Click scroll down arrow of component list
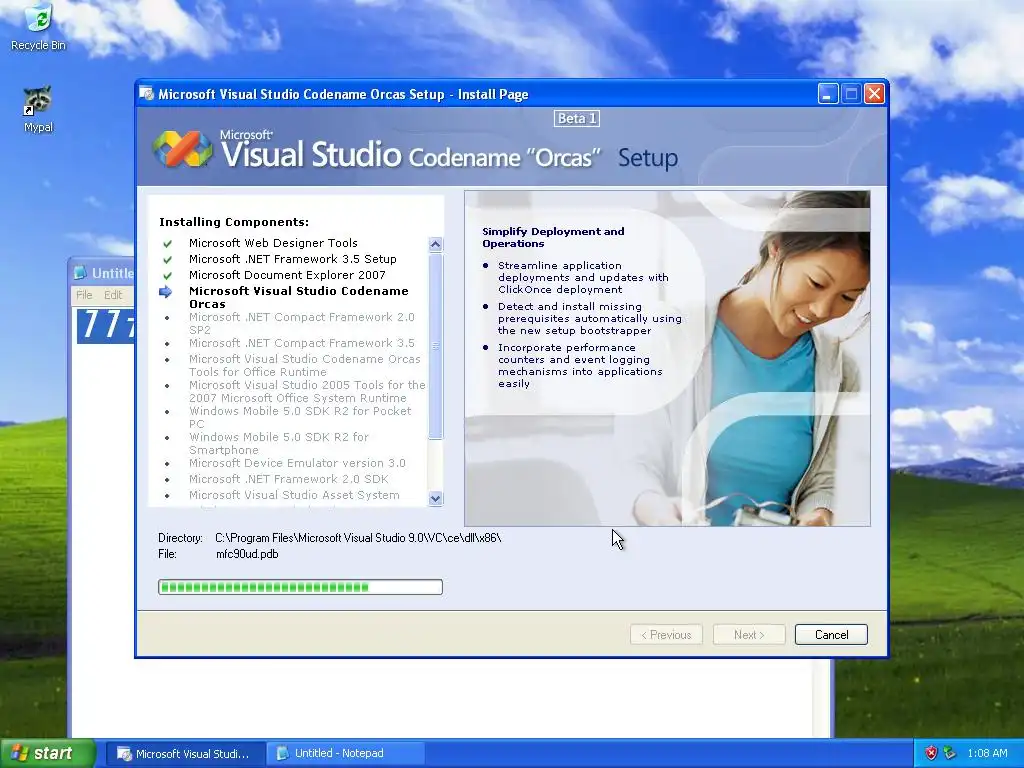The height and width of the screenshot is (768, 1024). click(436, 498)
